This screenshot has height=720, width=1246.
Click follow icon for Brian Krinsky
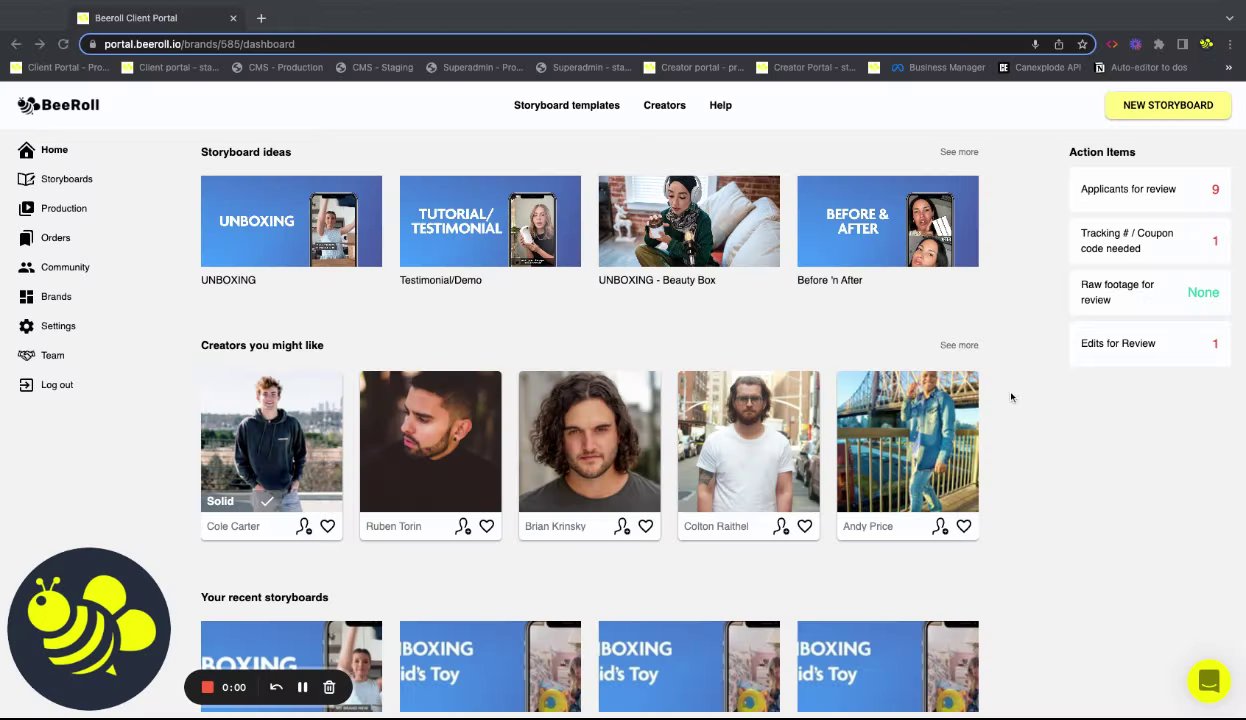coord(622,526)
